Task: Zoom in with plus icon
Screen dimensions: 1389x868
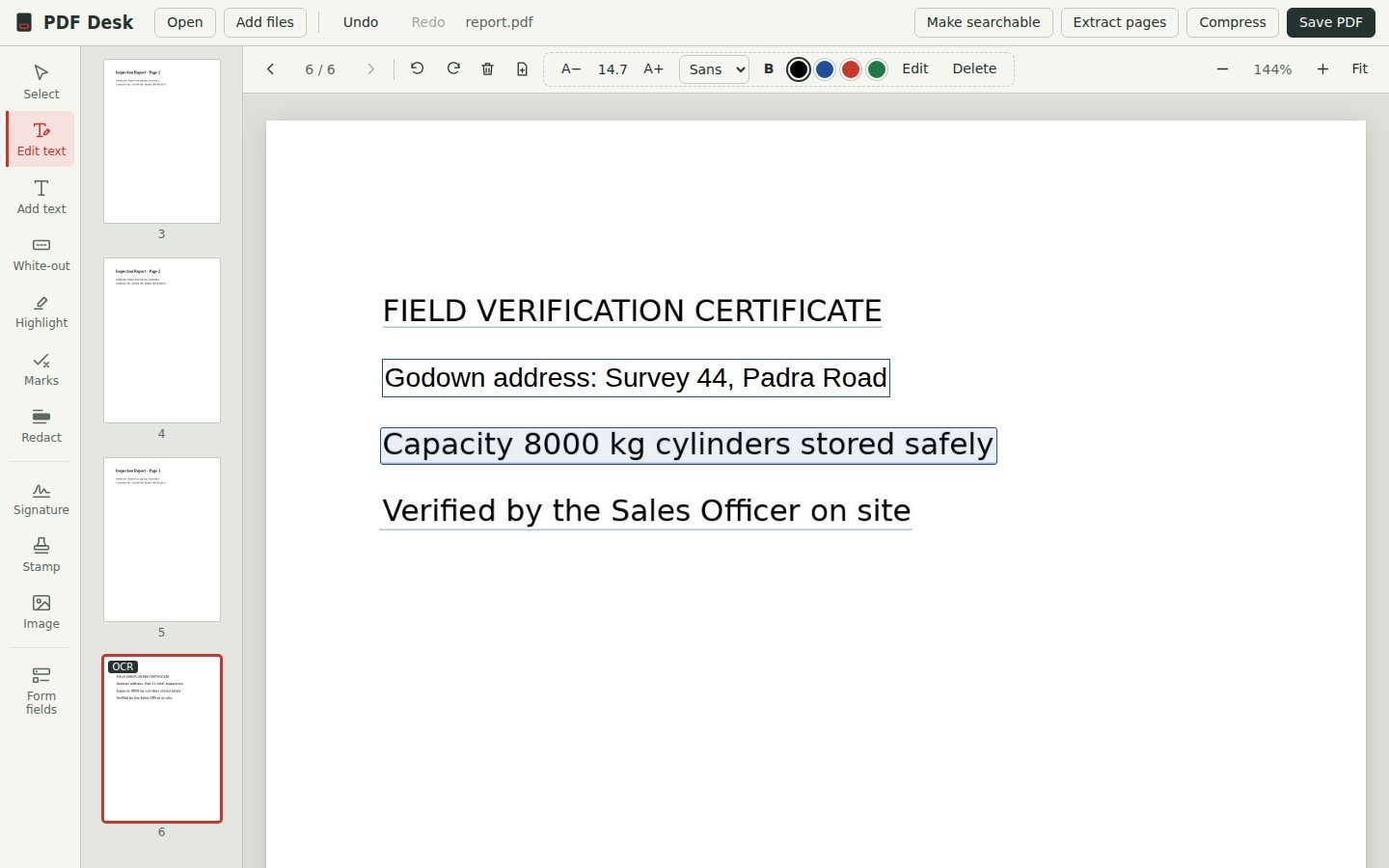Action: point(1322,69)
